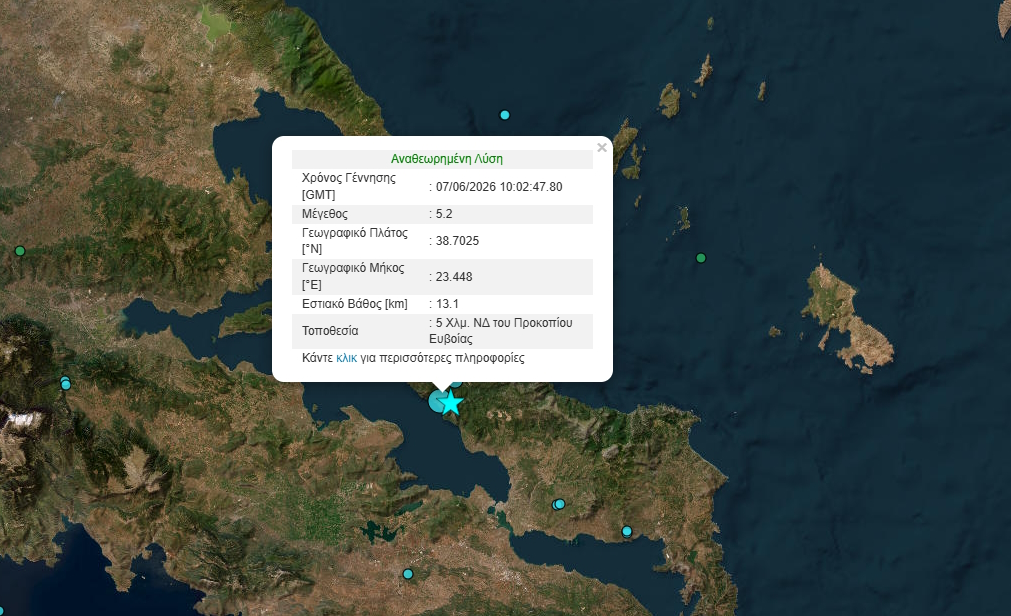Click the 'Μέγεθος' label
1011x616 pixels.
pos(325,214)
